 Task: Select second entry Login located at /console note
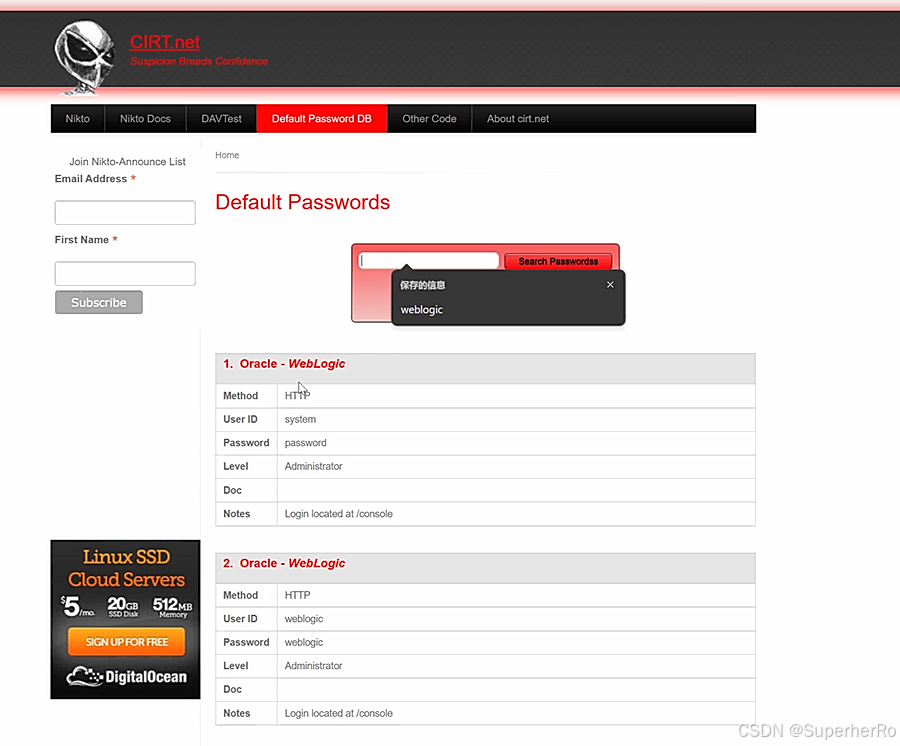click(339, 713)
